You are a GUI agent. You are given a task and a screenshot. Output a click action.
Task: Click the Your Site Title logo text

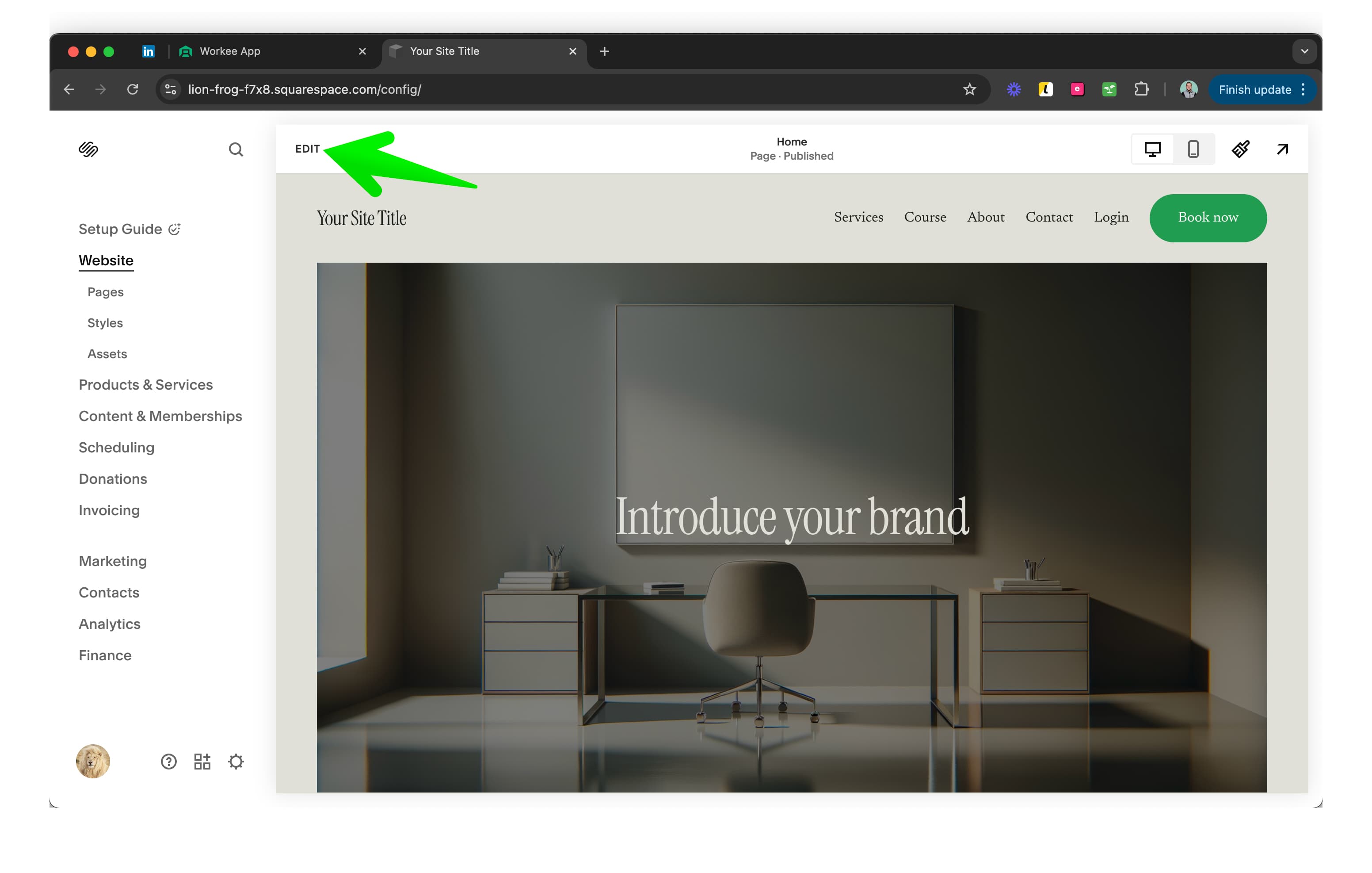point(362,218)
